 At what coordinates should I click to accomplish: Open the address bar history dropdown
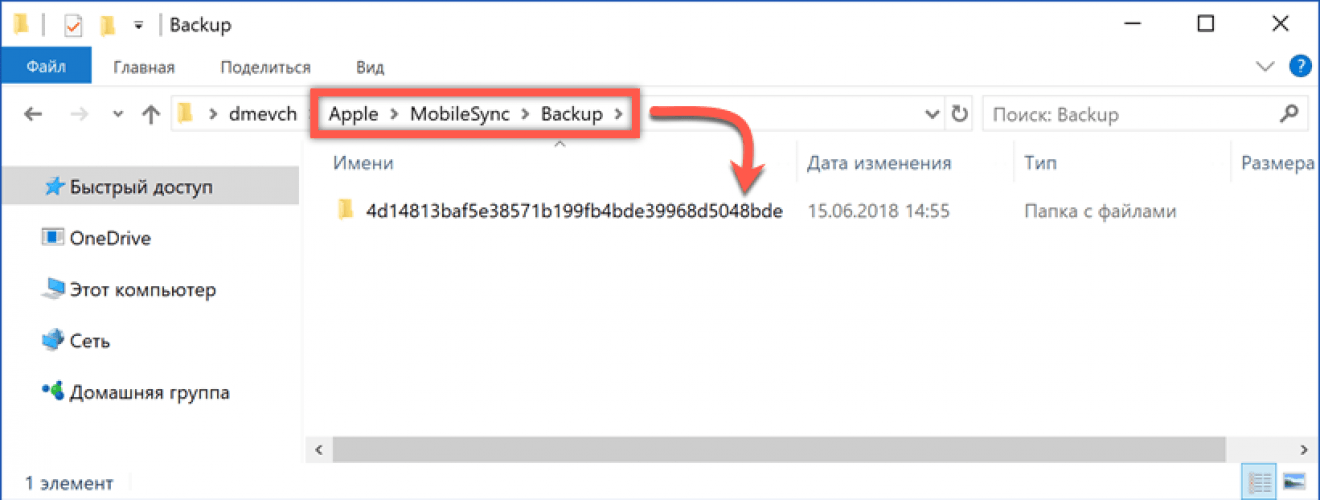932,114
